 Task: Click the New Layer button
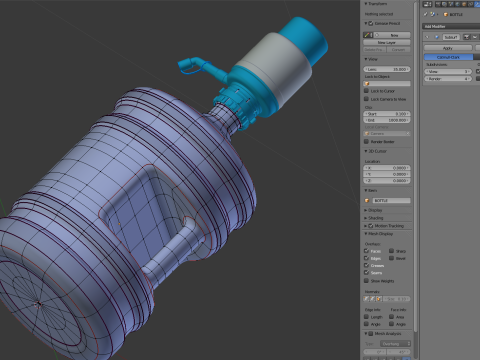pos(387,43)
